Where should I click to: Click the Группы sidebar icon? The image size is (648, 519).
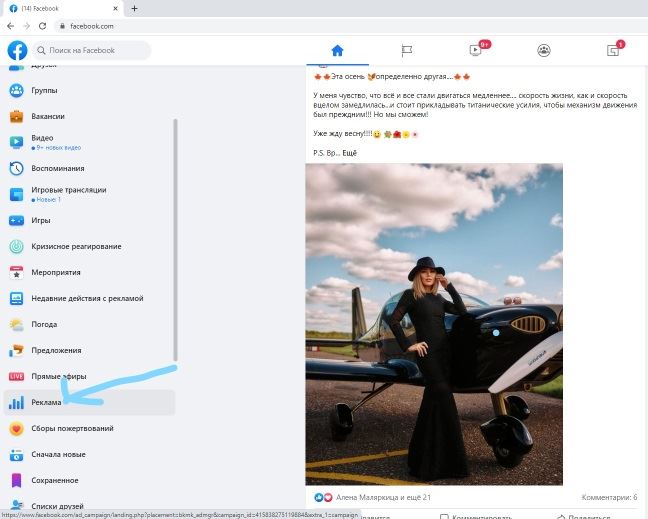point(17,90)
